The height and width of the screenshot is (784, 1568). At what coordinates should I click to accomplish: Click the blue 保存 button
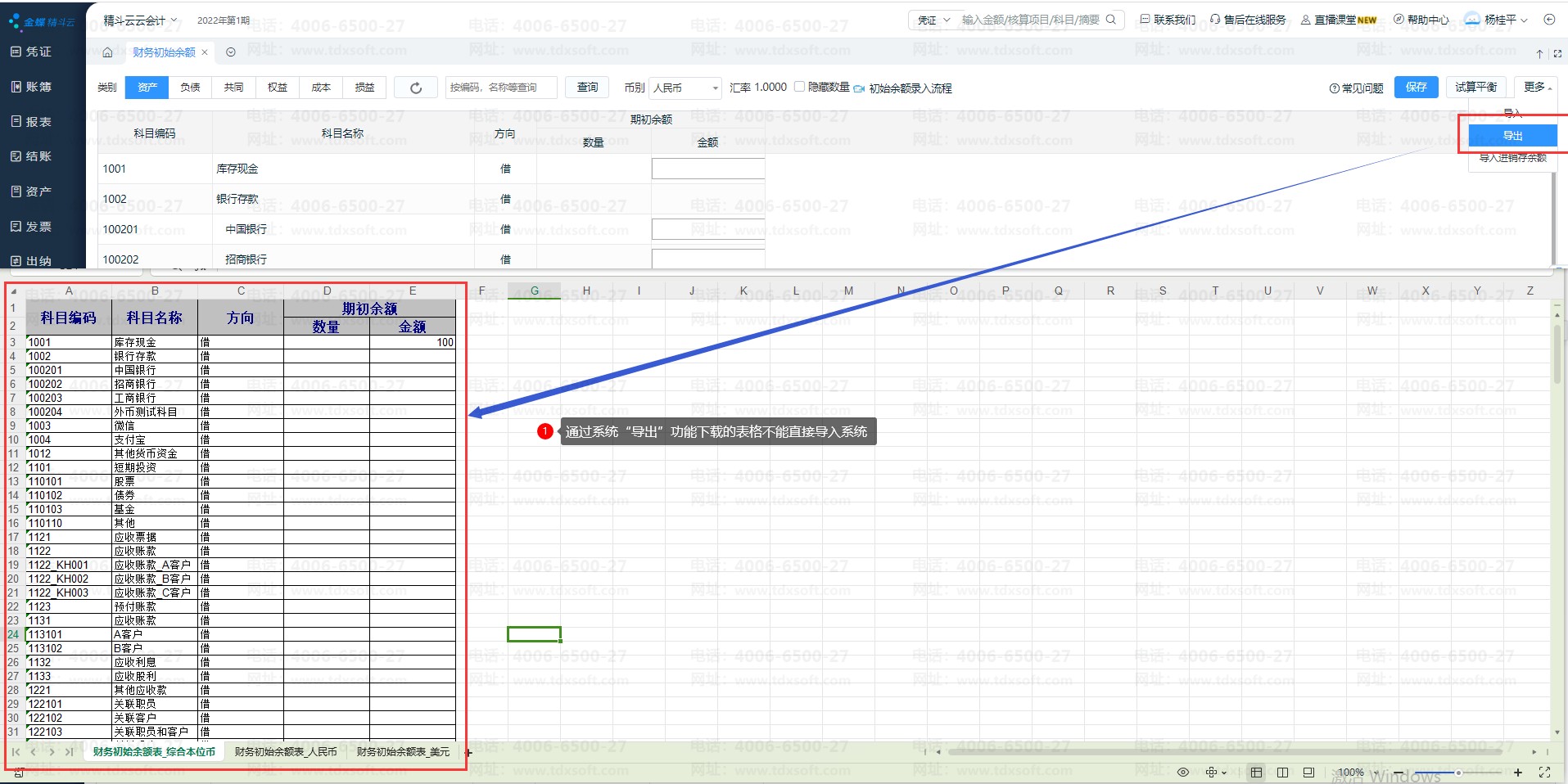click(x=1417, y=87)
